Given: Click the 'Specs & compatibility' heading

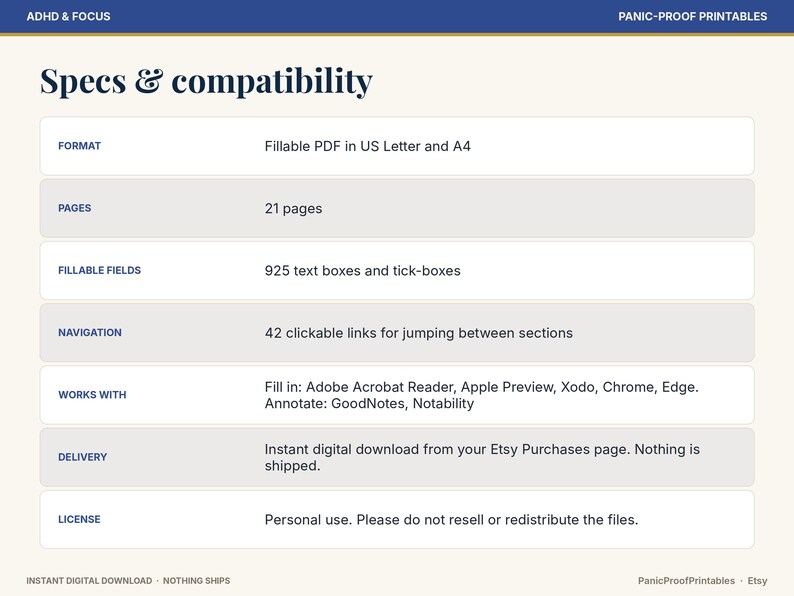Looking at the screenshot, I should pos(206,81).
